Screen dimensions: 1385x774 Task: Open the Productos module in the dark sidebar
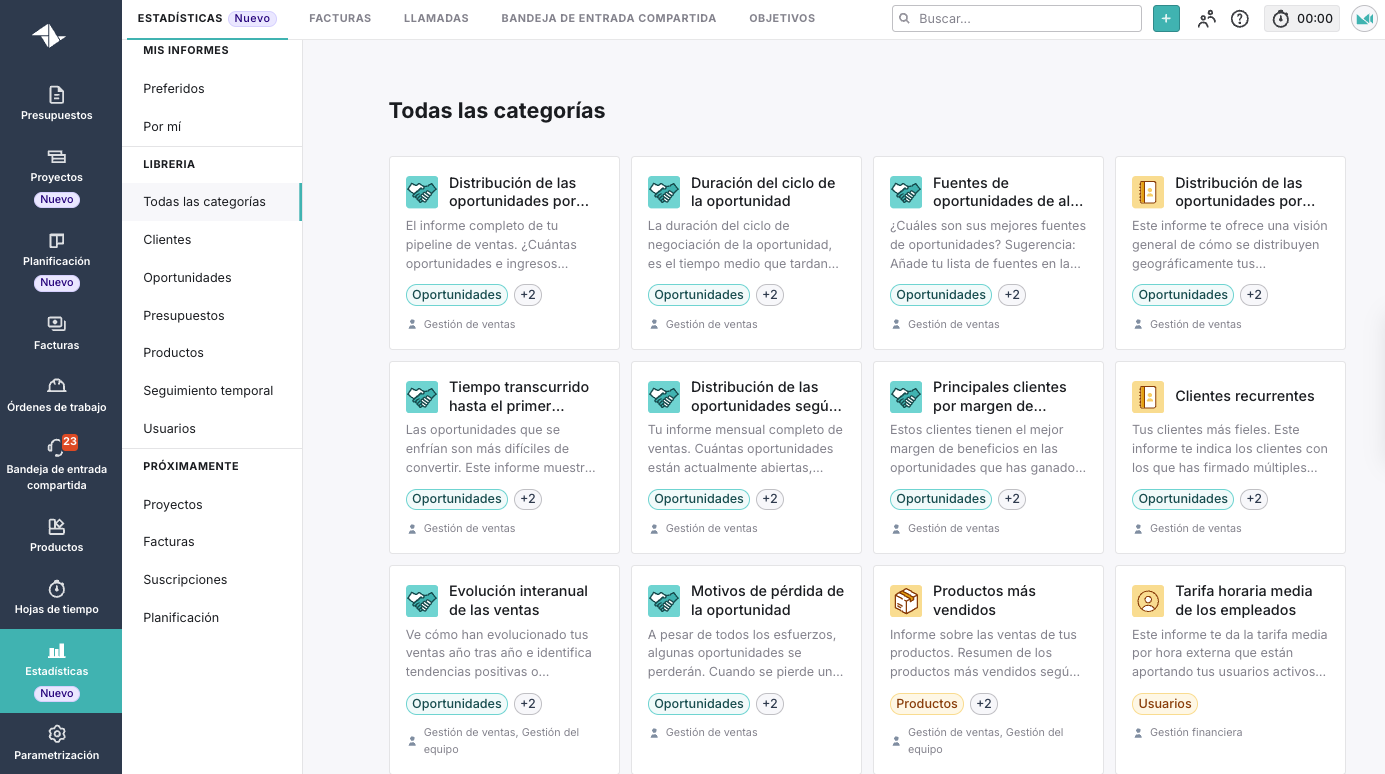(57, 536)
